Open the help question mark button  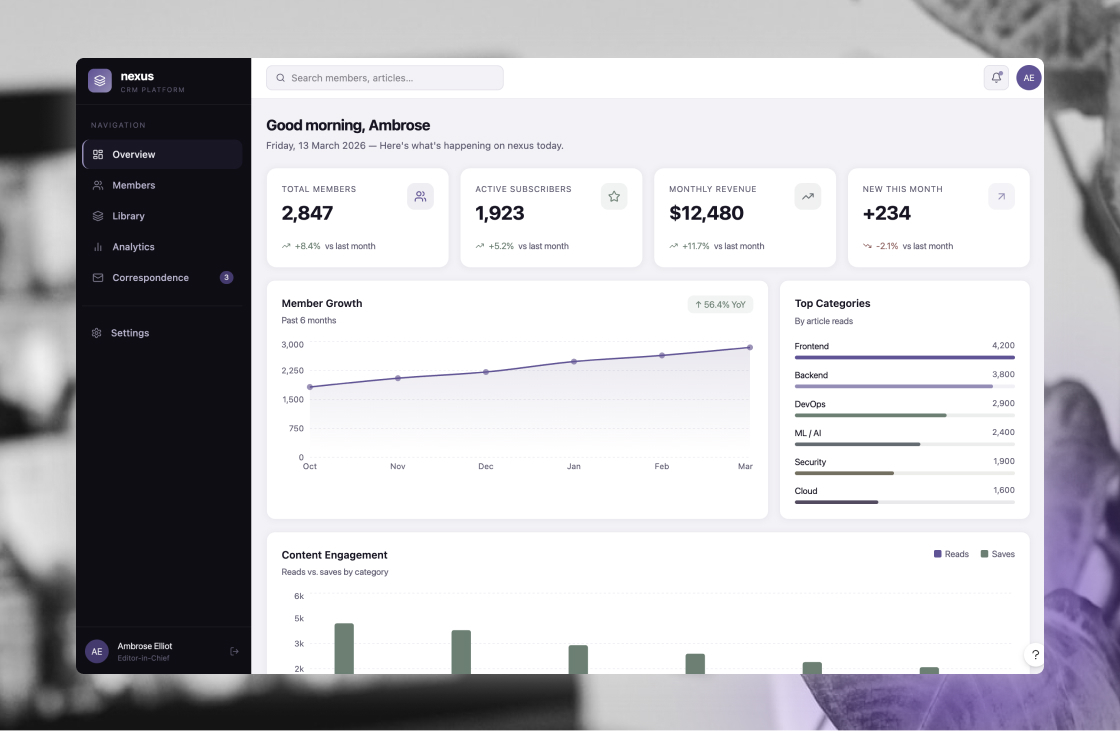click(x=1035, y=655)
